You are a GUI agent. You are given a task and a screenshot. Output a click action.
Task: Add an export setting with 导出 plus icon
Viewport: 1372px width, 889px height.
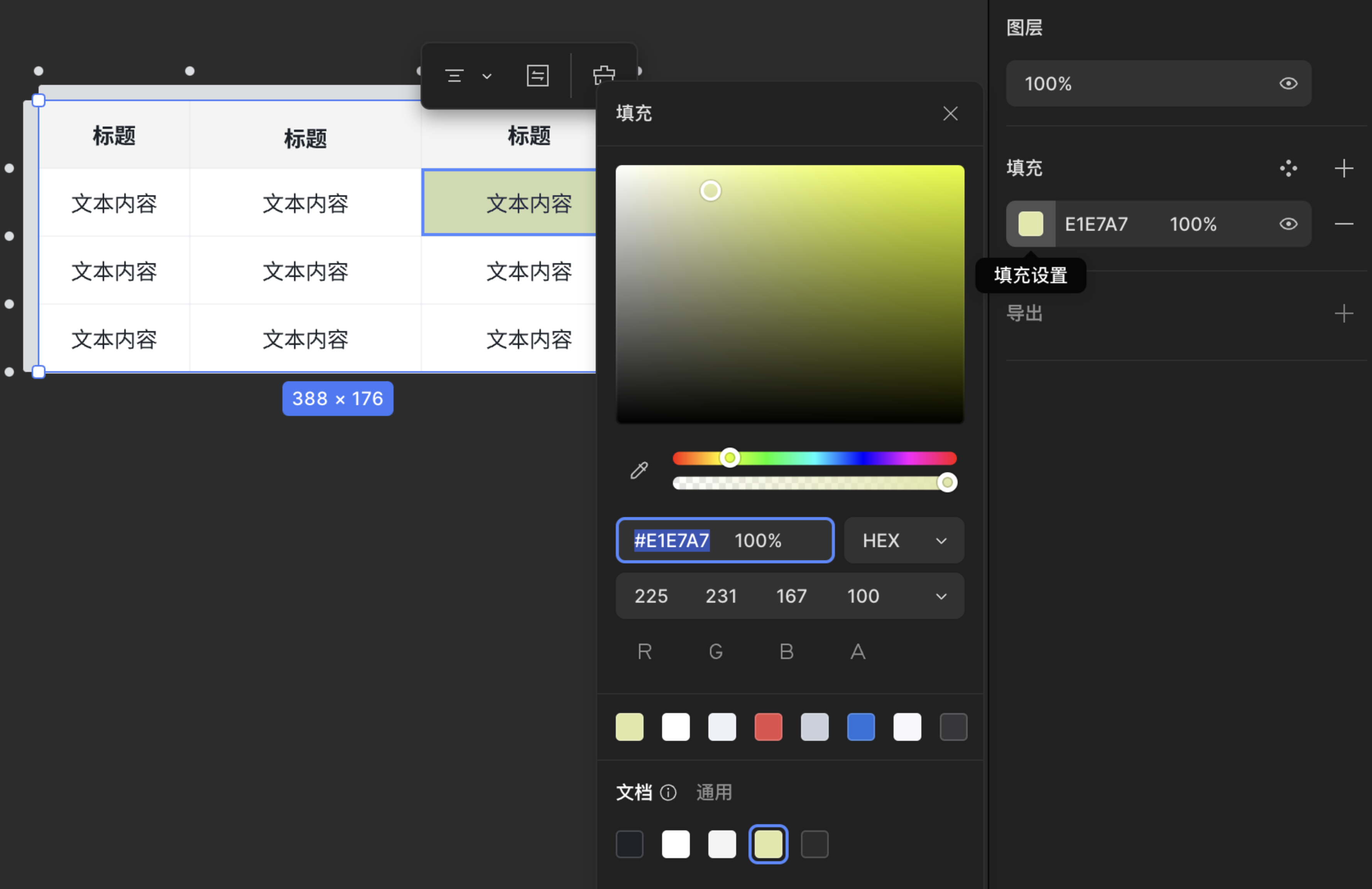[1344, 314]
